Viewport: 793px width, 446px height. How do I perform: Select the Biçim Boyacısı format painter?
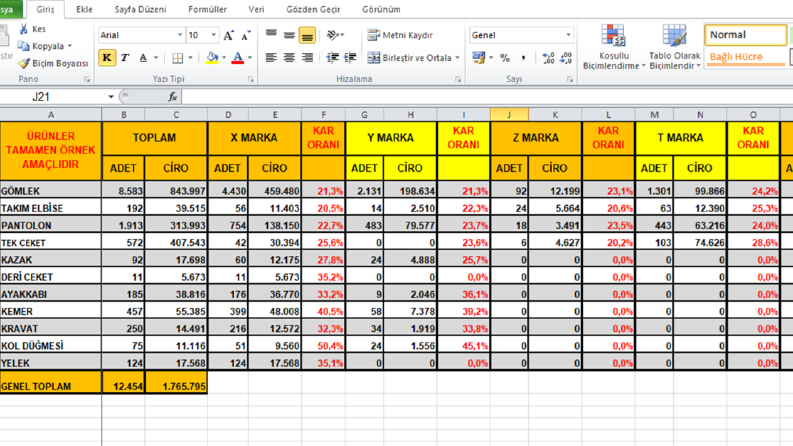click(x=53, y=63)
